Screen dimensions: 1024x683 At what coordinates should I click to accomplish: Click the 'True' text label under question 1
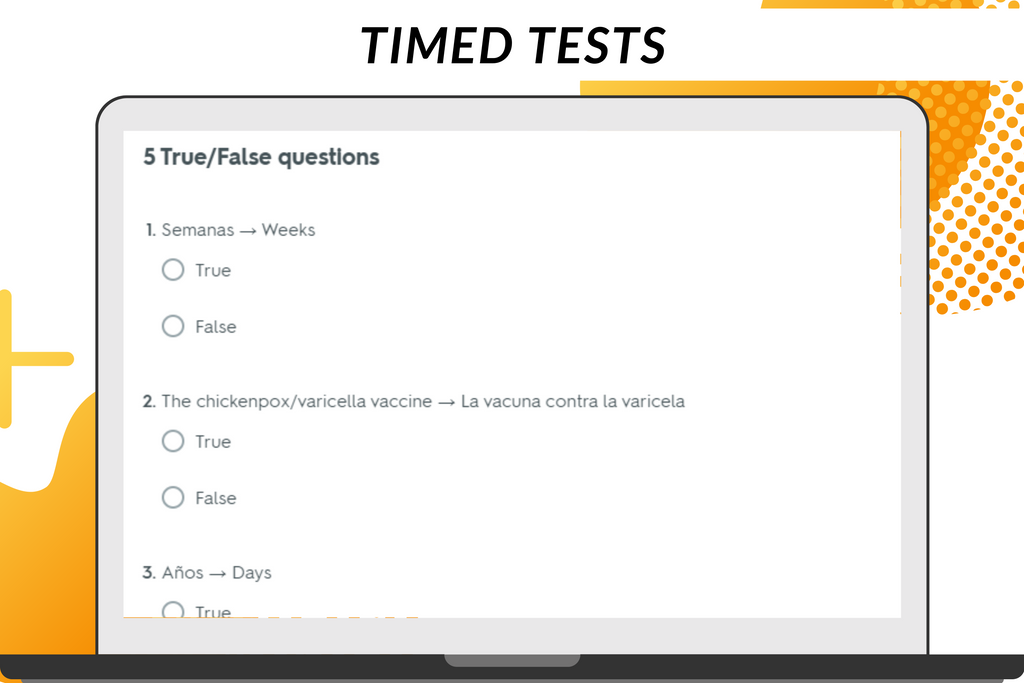coord(213,270)
